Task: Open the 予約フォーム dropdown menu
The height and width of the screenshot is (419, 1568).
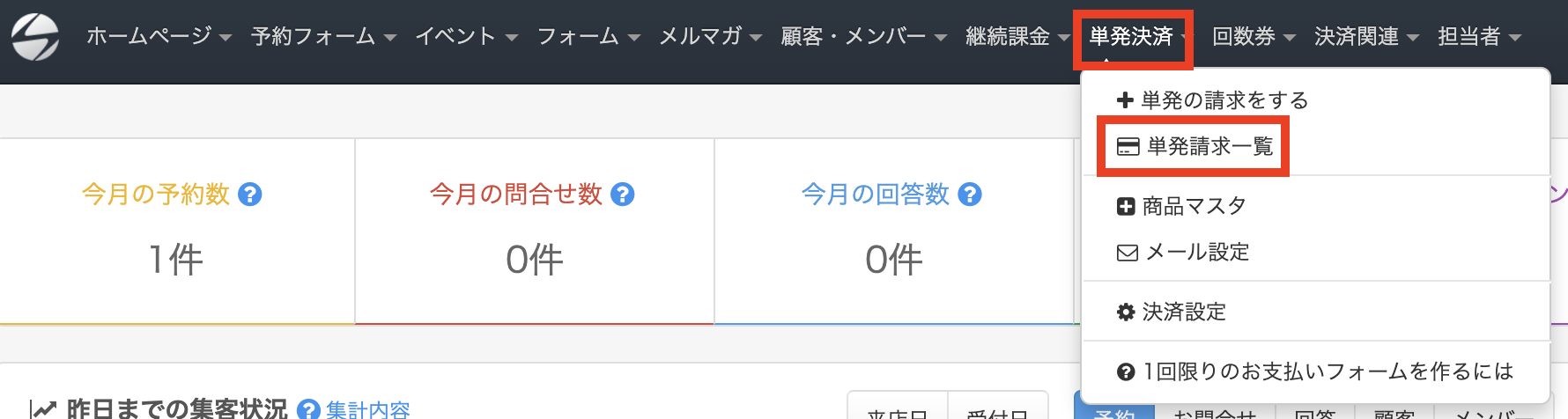Action: 323,37
